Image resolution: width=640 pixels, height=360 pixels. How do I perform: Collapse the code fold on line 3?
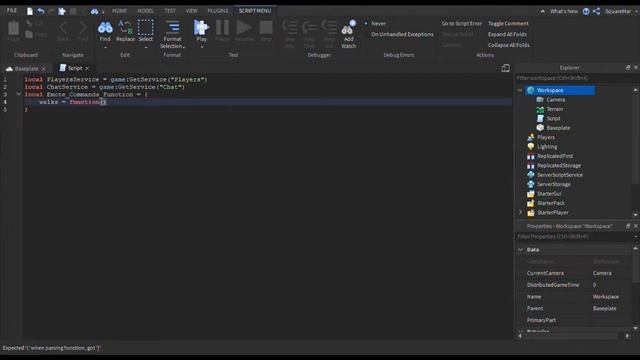pyautogui.click(x=18, y=94)
